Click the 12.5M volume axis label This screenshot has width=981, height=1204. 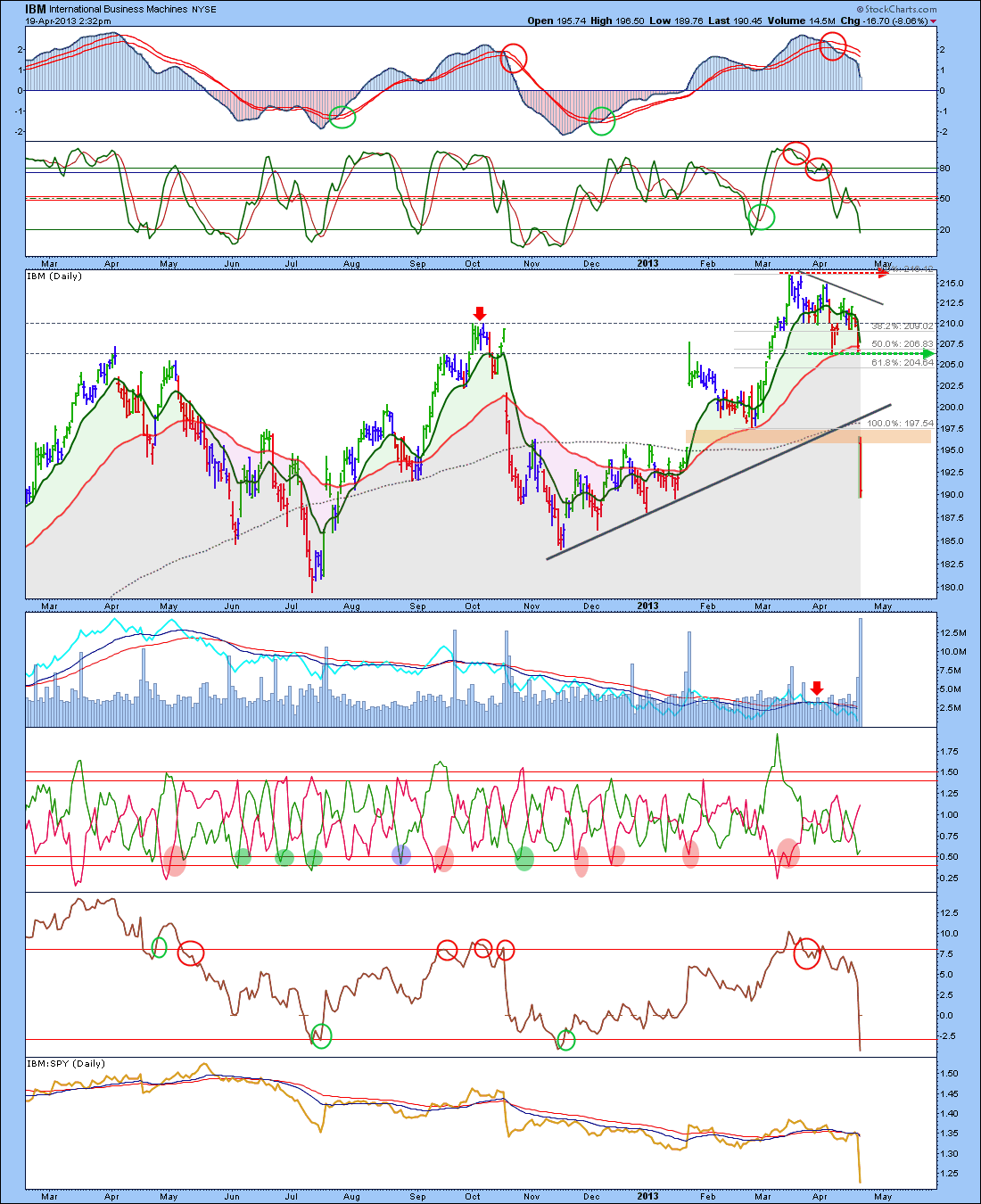[952, 632]
